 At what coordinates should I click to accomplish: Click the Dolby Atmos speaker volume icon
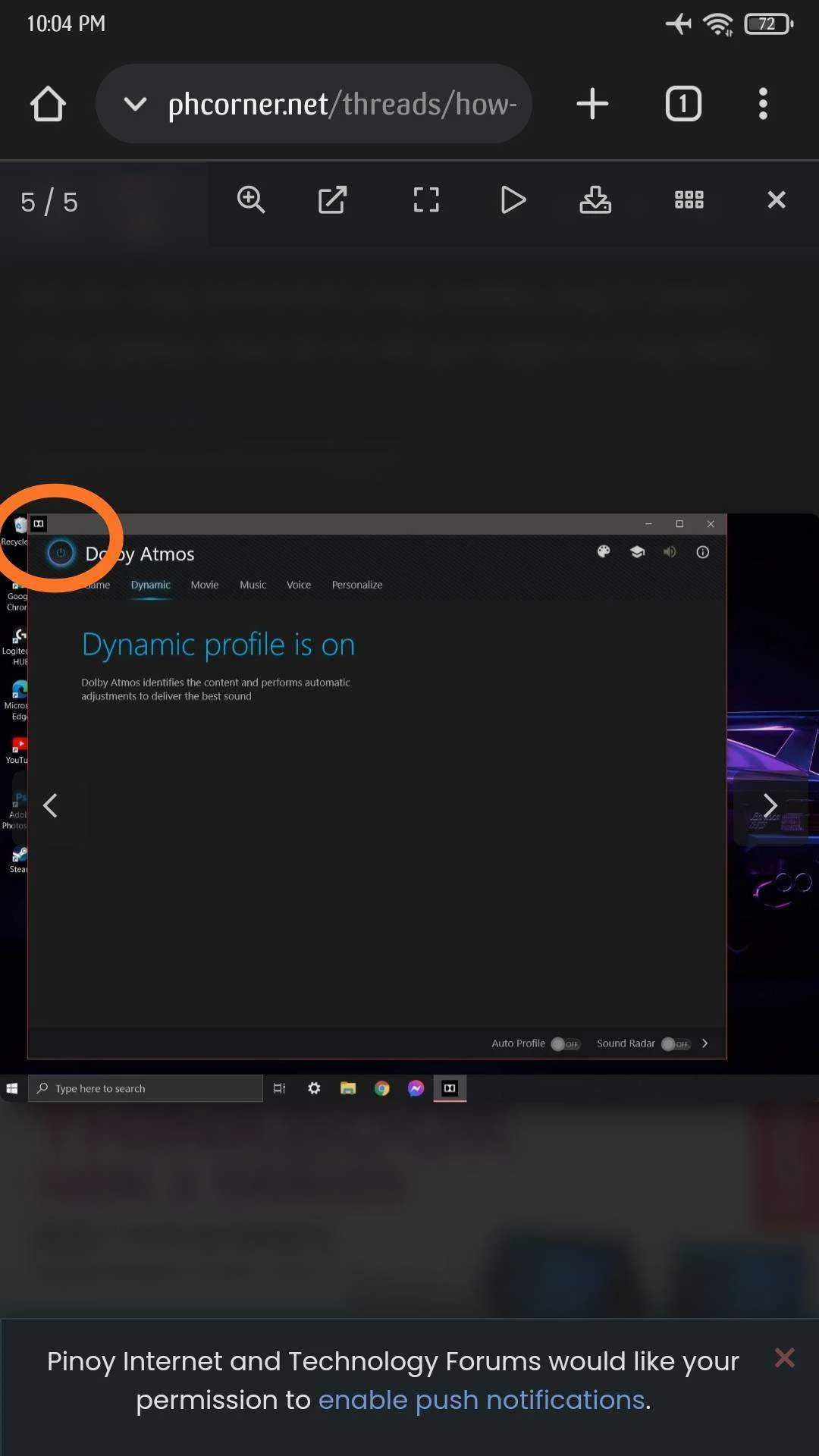pos(670,552)
